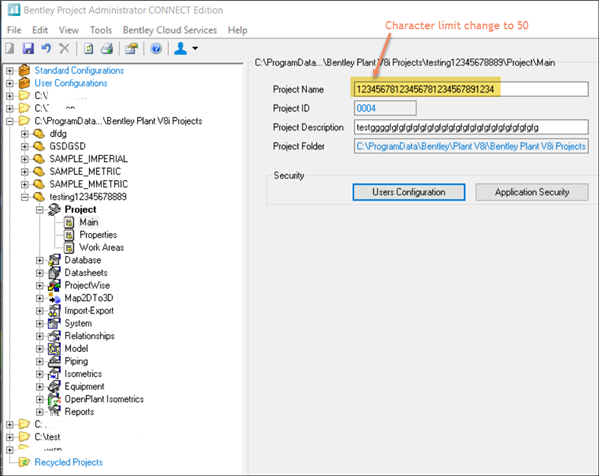The image size is (599, 476).
Task: Click the properties window toolbar icon
Action: (x=131, y=49)
